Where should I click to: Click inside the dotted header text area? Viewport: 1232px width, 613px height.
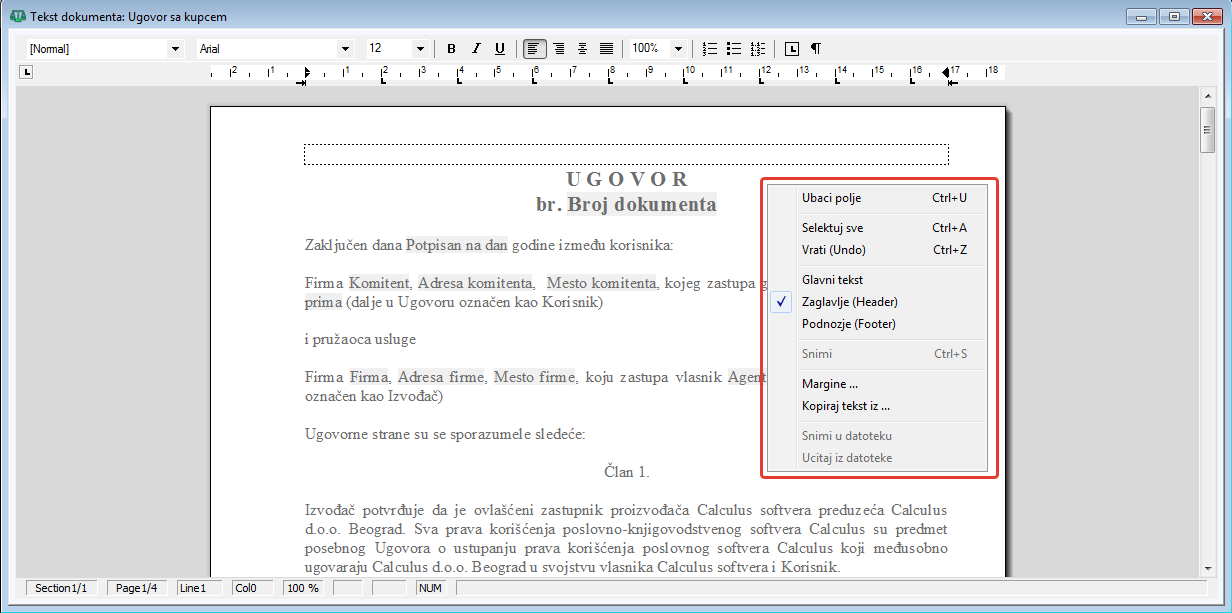626,154
